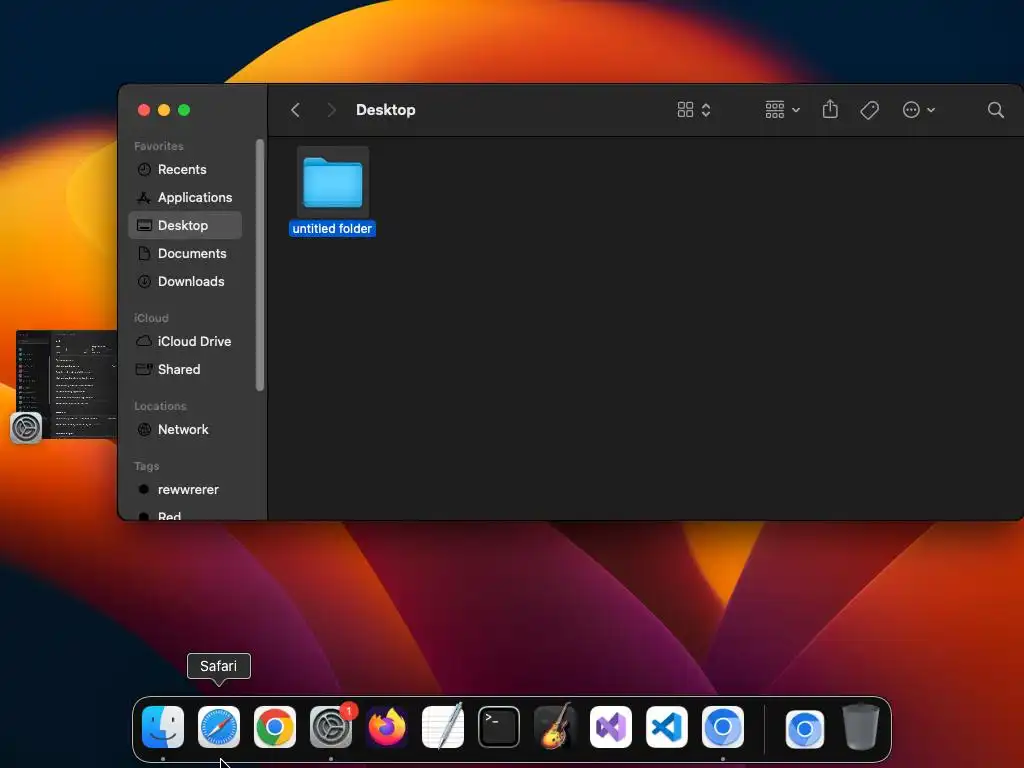Open iCloud Drive in sidebar
Viewport: 1024px width, 768px height.
pyautogui.click(x=185, y=342)
